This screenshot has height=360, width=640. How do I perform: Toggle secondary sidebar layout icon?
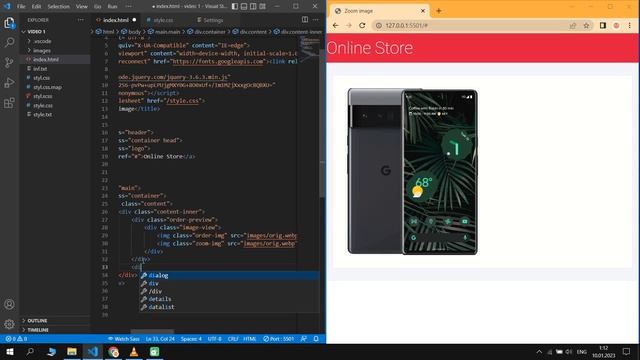(253, 6)
